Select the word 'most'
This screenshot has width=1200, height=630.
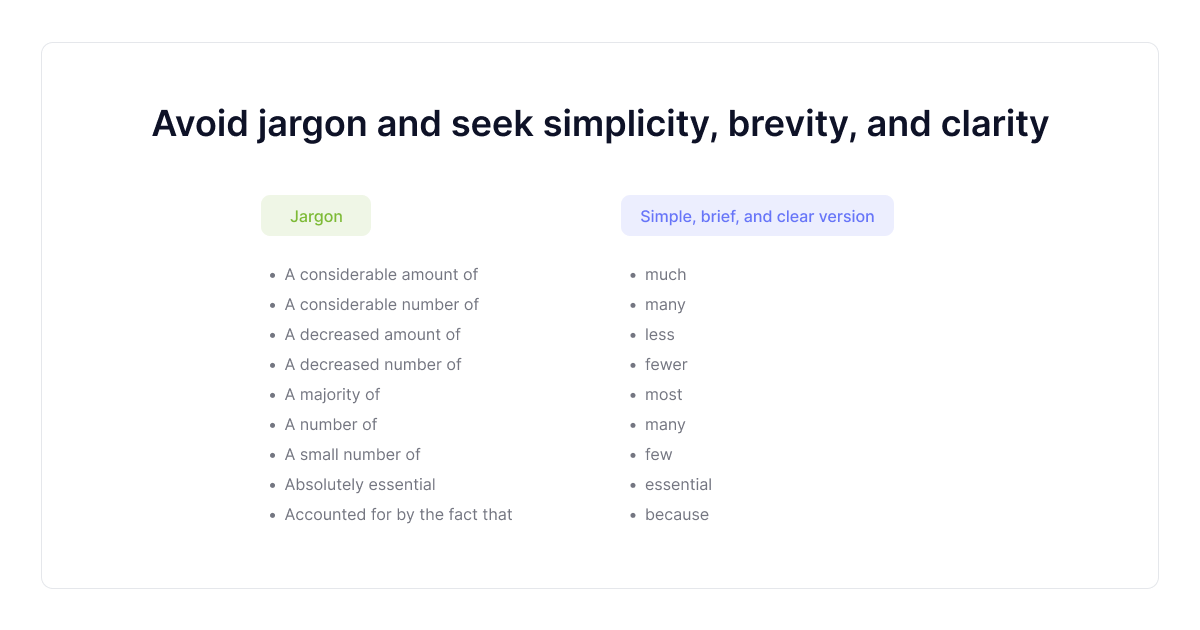pyautogui.click(x=663, y=394)
